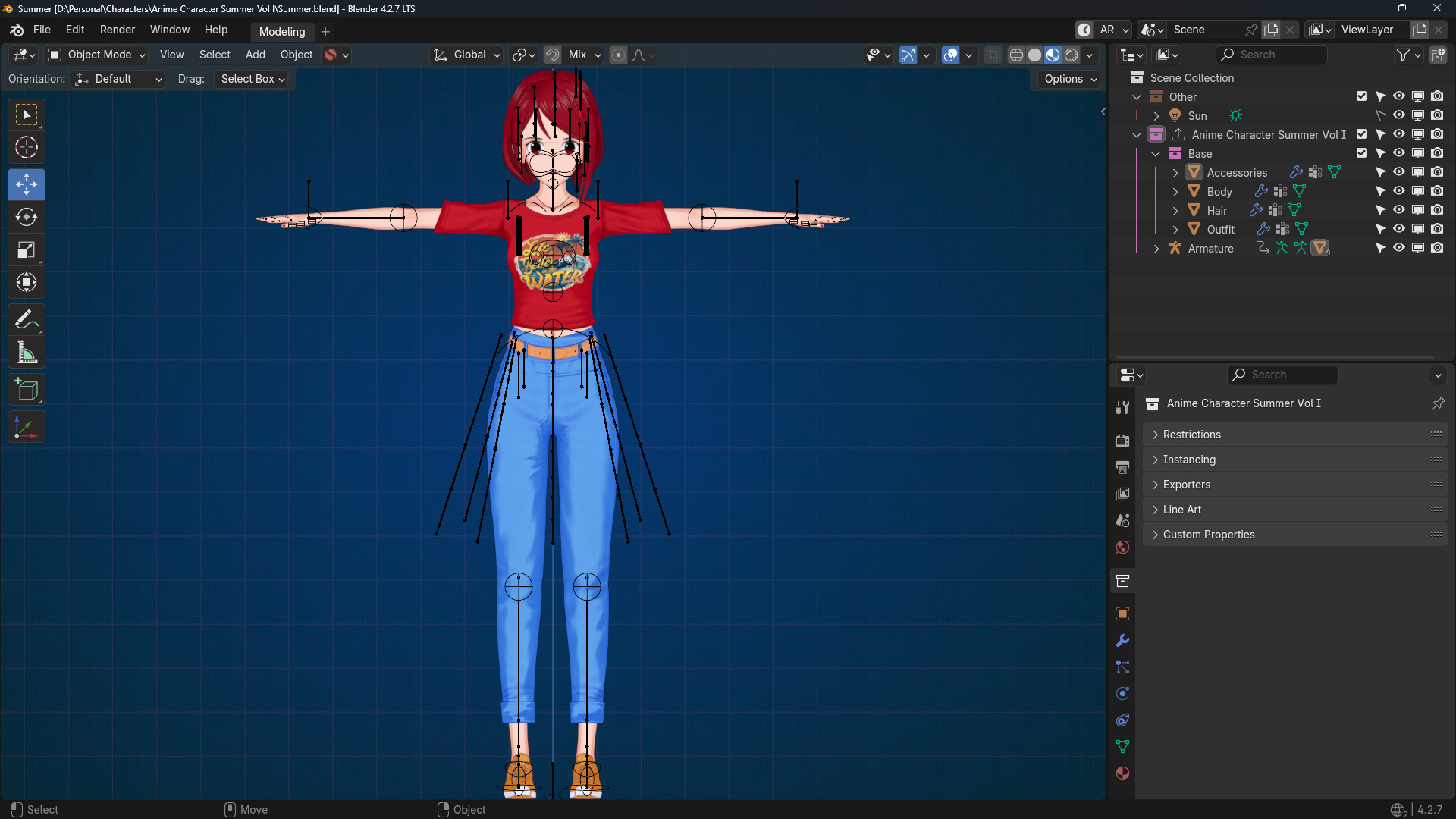Select the Outfit object in outliner

pos(1220,229)
